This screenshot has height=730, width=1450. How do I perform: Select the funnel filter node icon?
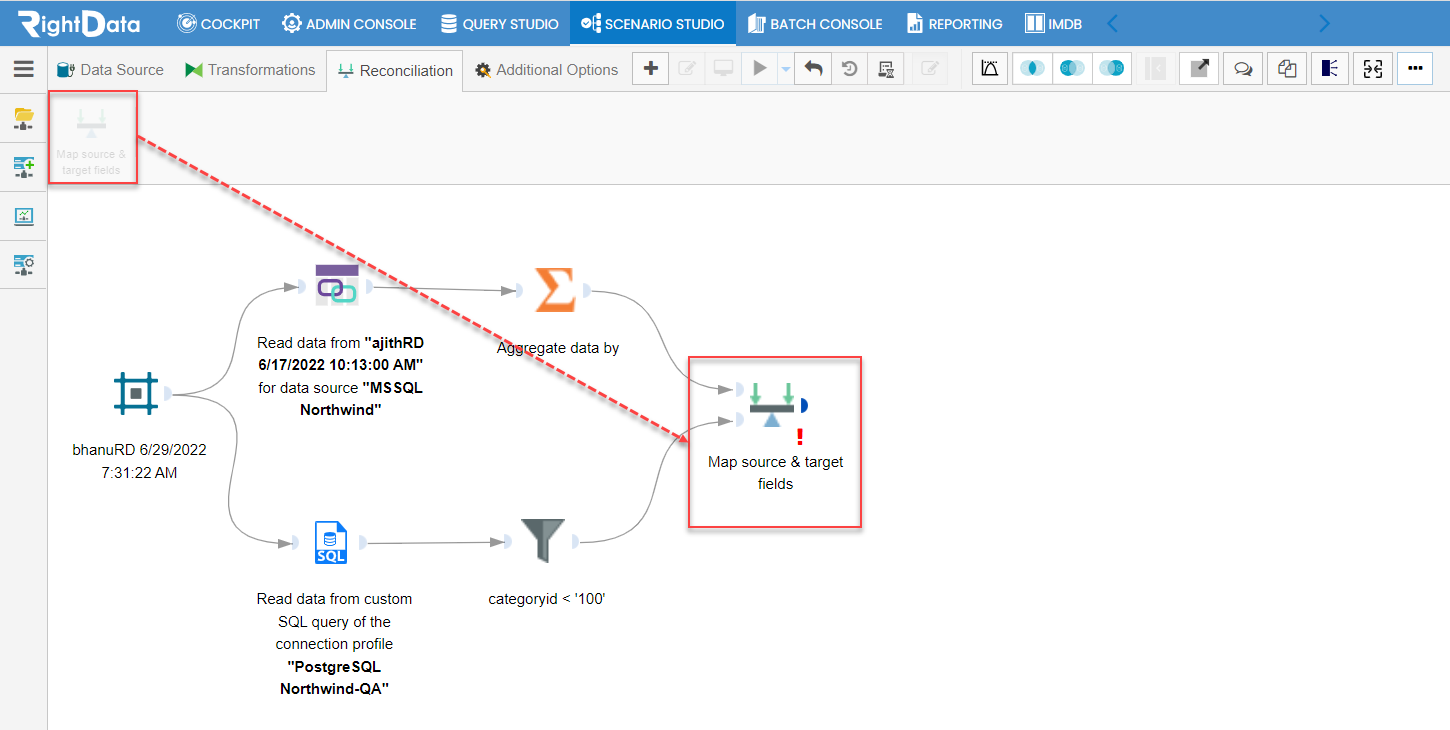(544, 541)
